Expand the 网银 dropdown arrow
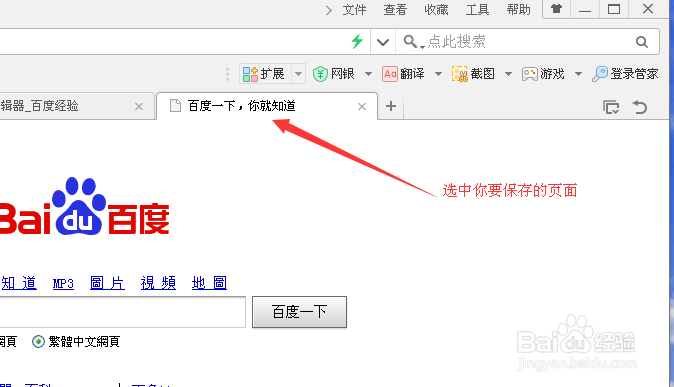 point(368,74)
